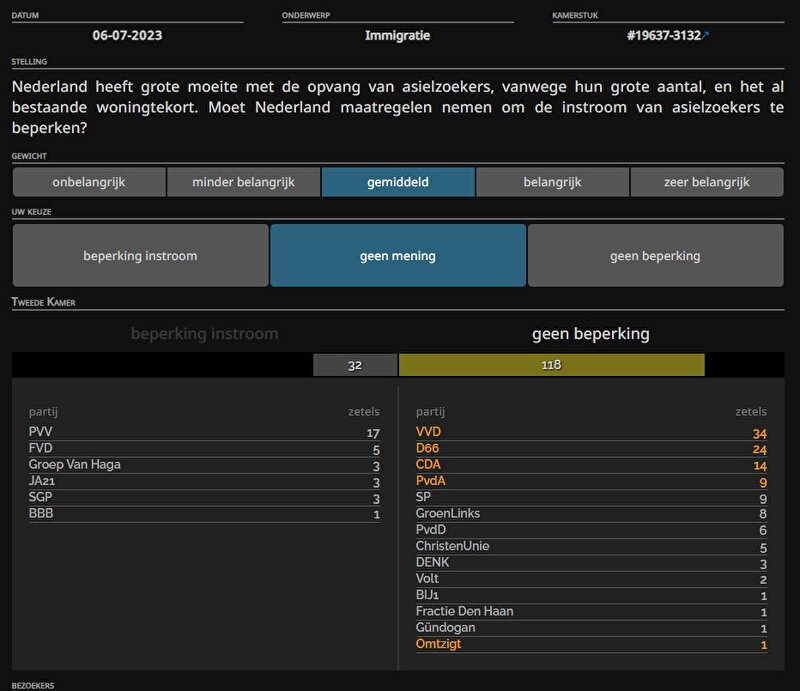Select the gemiddeld weight option
The image size is (800, 691).
click(398, 182)
